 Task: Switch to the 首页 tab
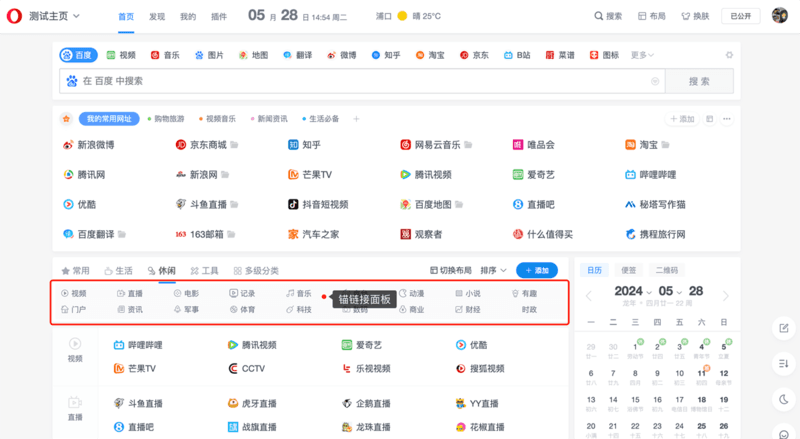point(126,16)
